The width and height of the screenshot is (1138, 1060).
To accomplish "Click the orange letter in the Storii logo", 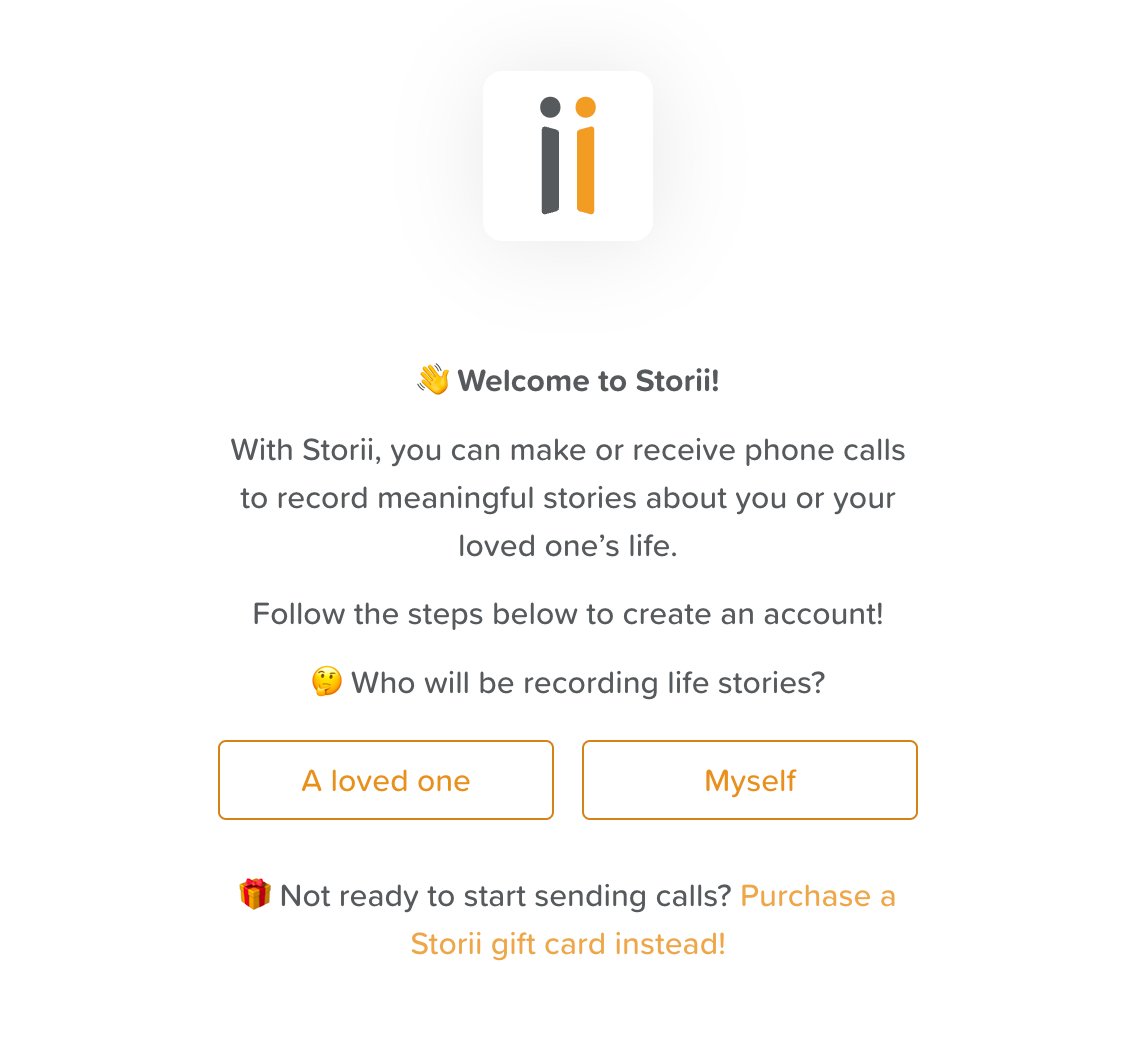I will [586, 160].
